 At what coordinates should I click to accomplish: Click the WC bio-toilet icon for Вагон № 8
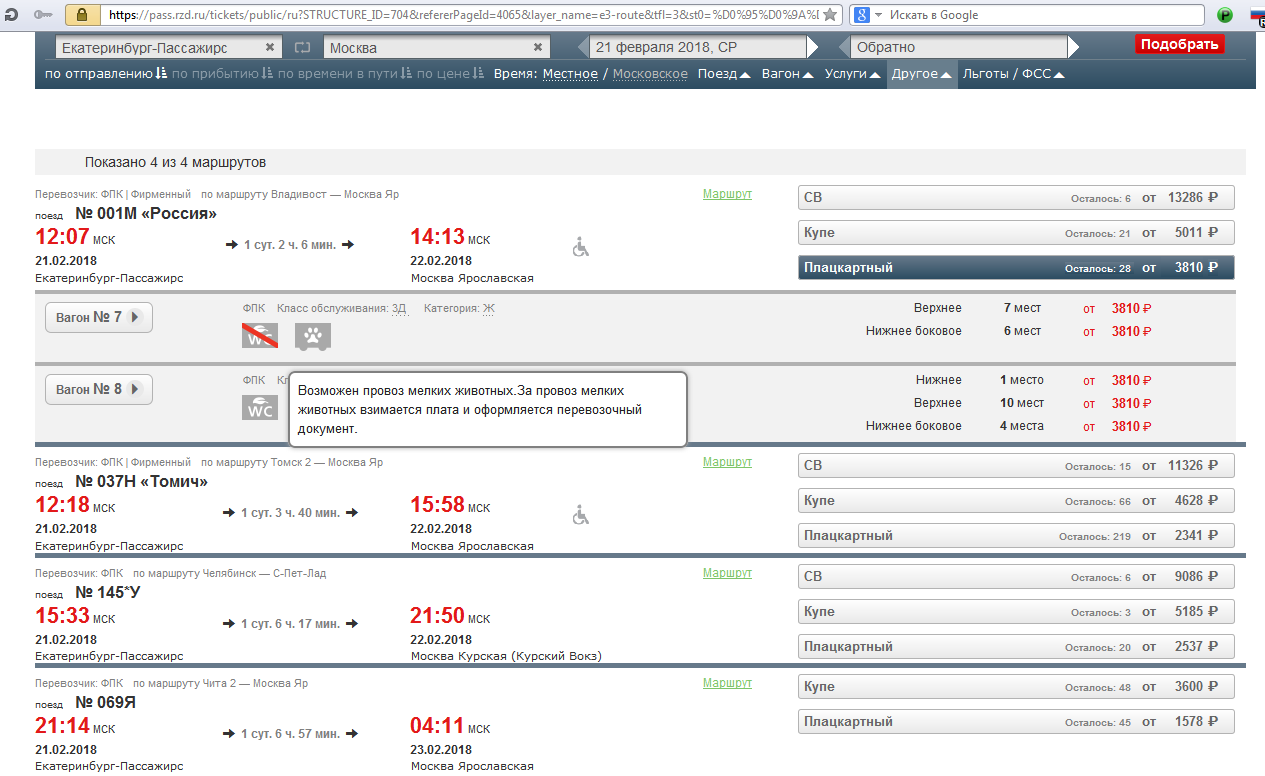coord(259,407)
